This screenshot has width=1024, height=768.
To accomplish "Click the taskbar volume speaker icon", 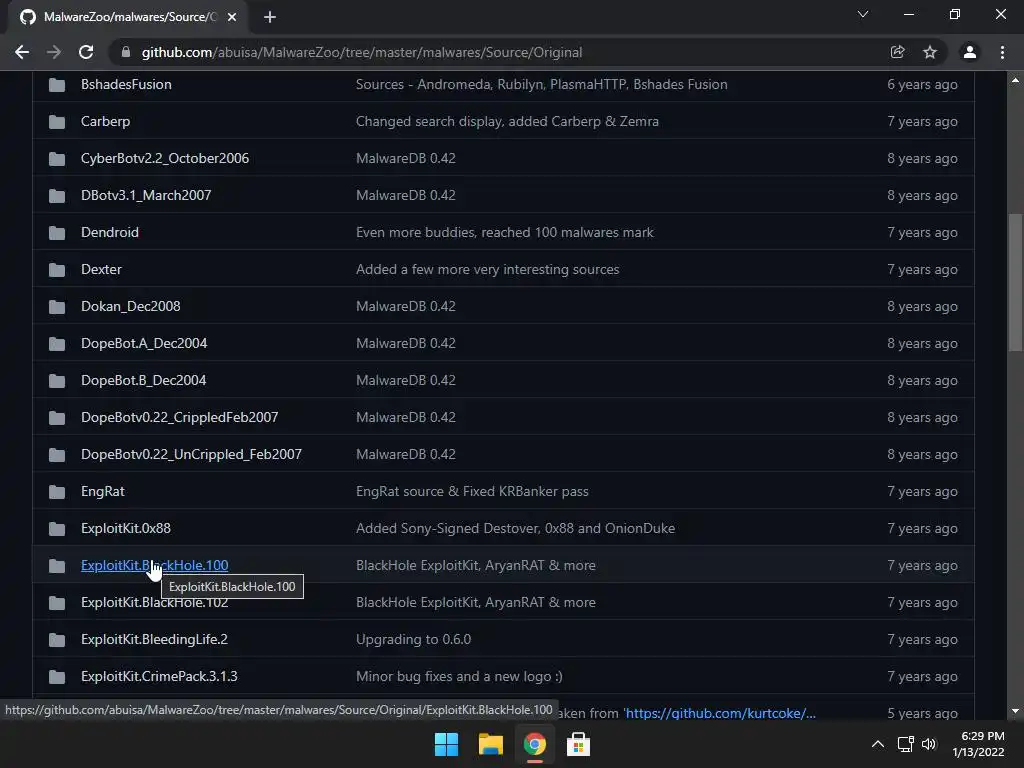I will click(x=929, y=744).
